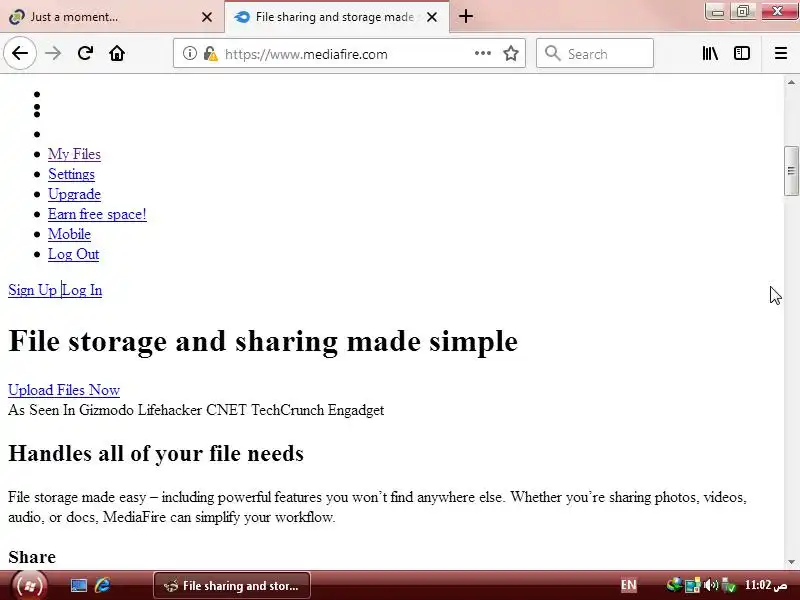Open page actions three-dot menu
Screen dimensions: 800x600
point(482,53)
